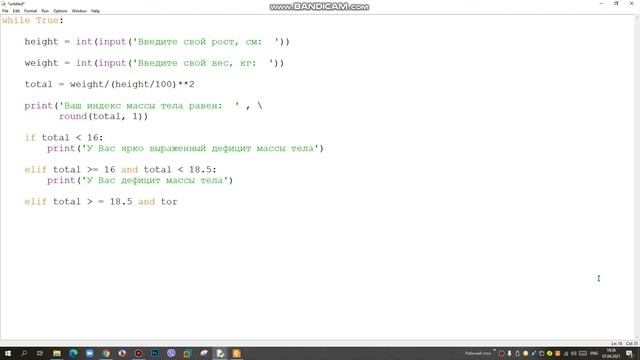Screen dimensions: 640x360
Task: Click the 'while True:' line
Action: (33, 20)
